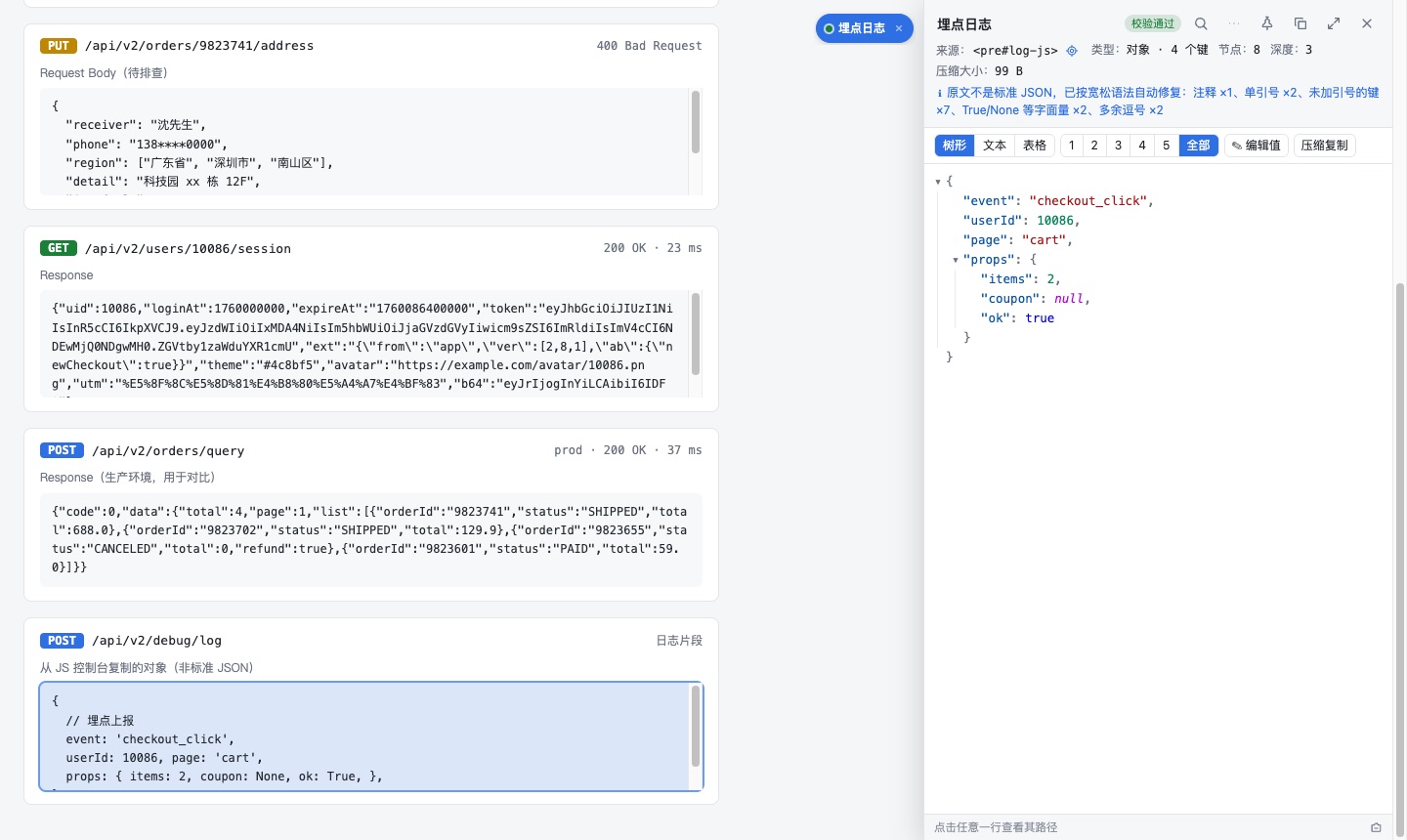The width and height of the screenshot is (1407, 840).
Task: Select the "event" row in the tree
Action: (x=1158, y=201)
